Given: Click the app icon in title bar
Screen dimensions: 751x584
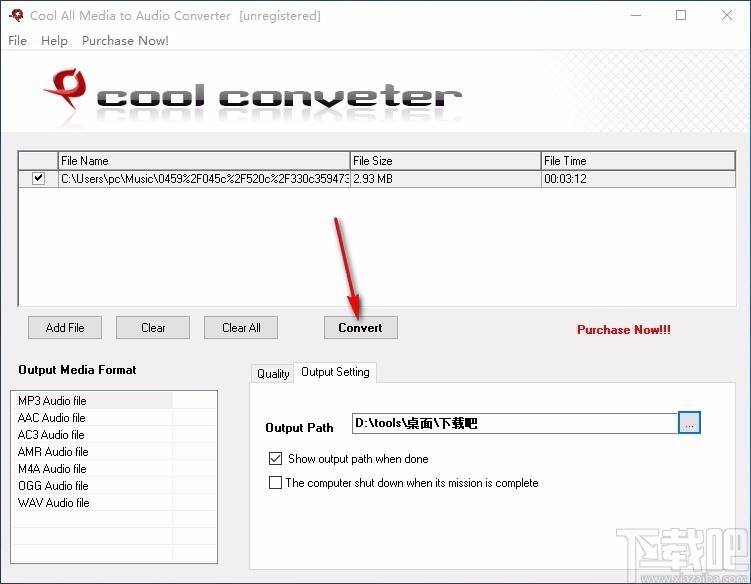Looking at the screenshot, I should pos(16,16).
